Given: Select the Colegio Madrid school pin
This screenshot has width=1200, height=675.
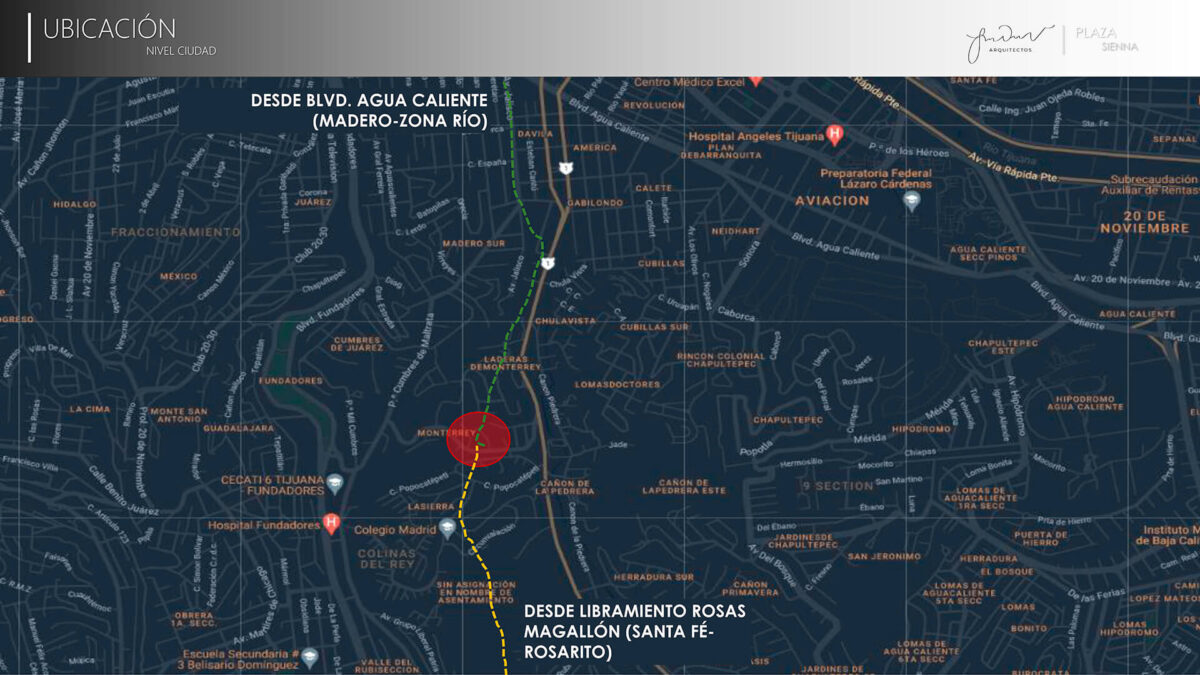Looking at the screenshot, I should (448, 528).
